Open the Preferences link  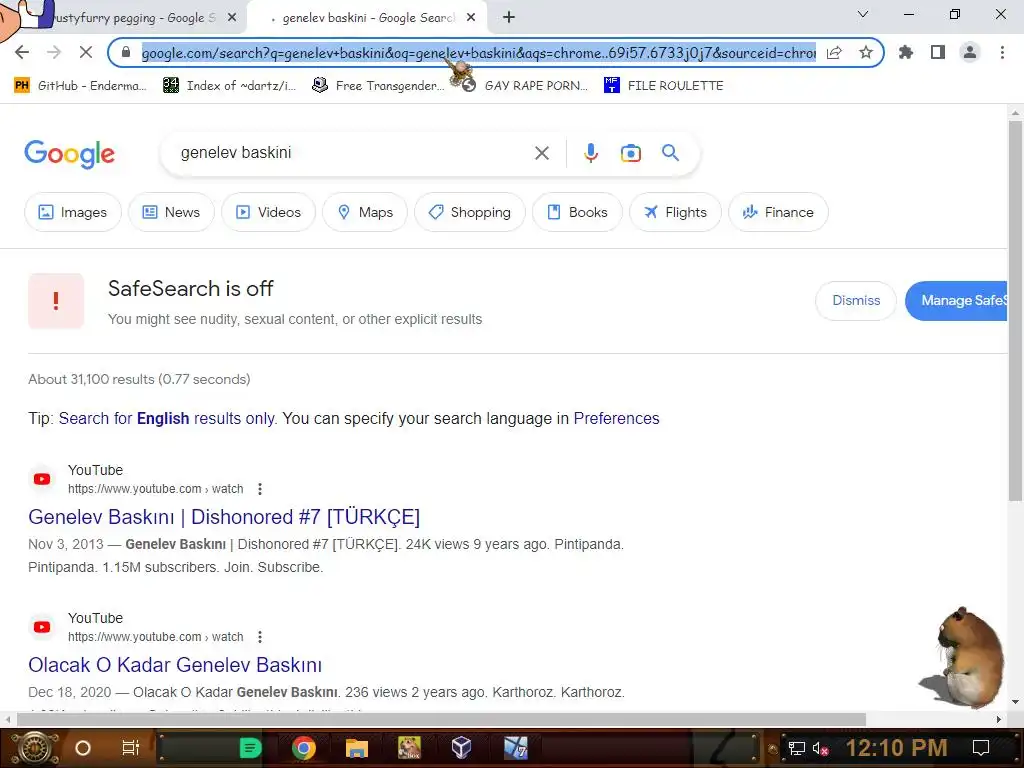click(616, 418)
